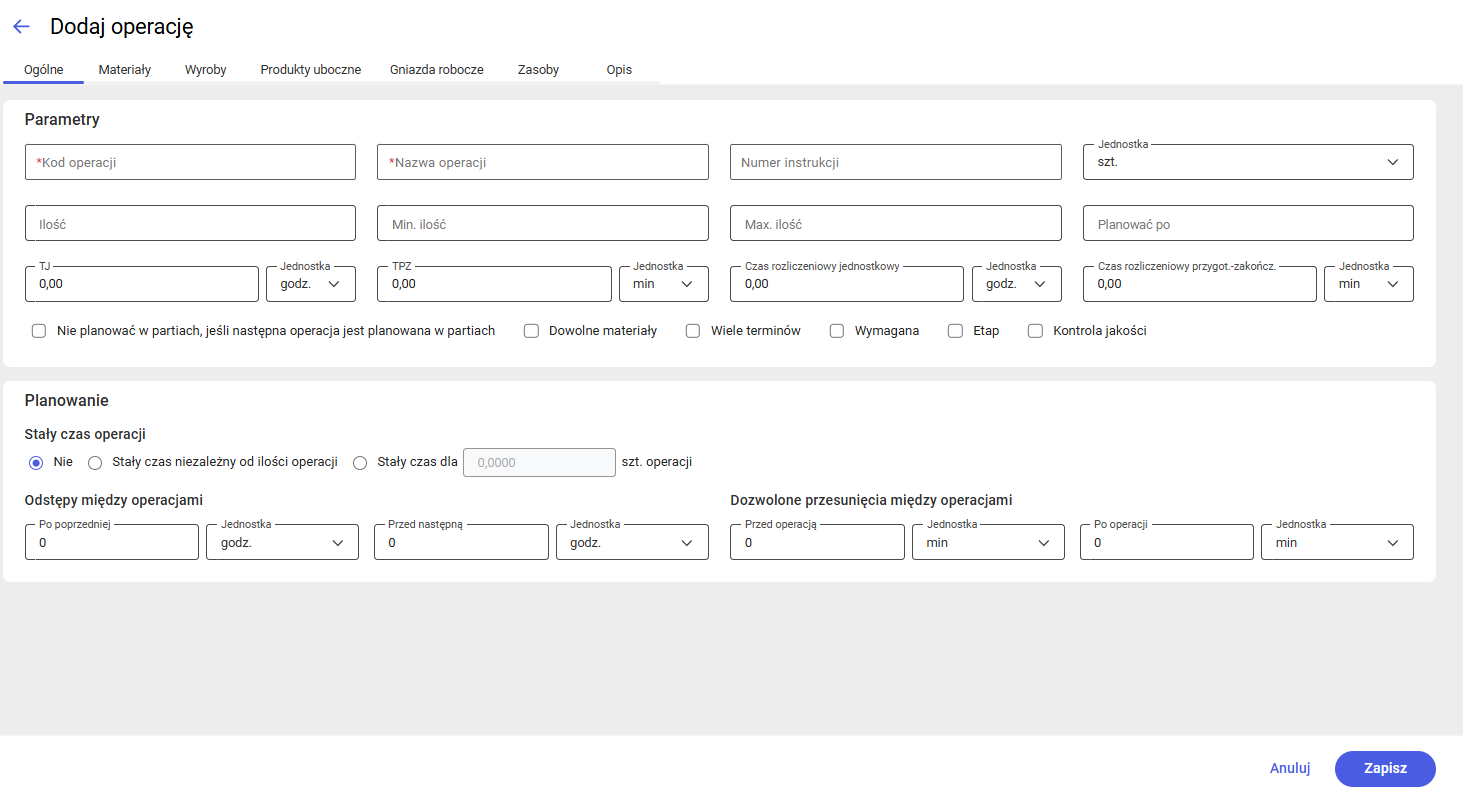This screenshot has height=794, width=1463.
Task: Click the Zapisz button
Action: [1385, 768]
